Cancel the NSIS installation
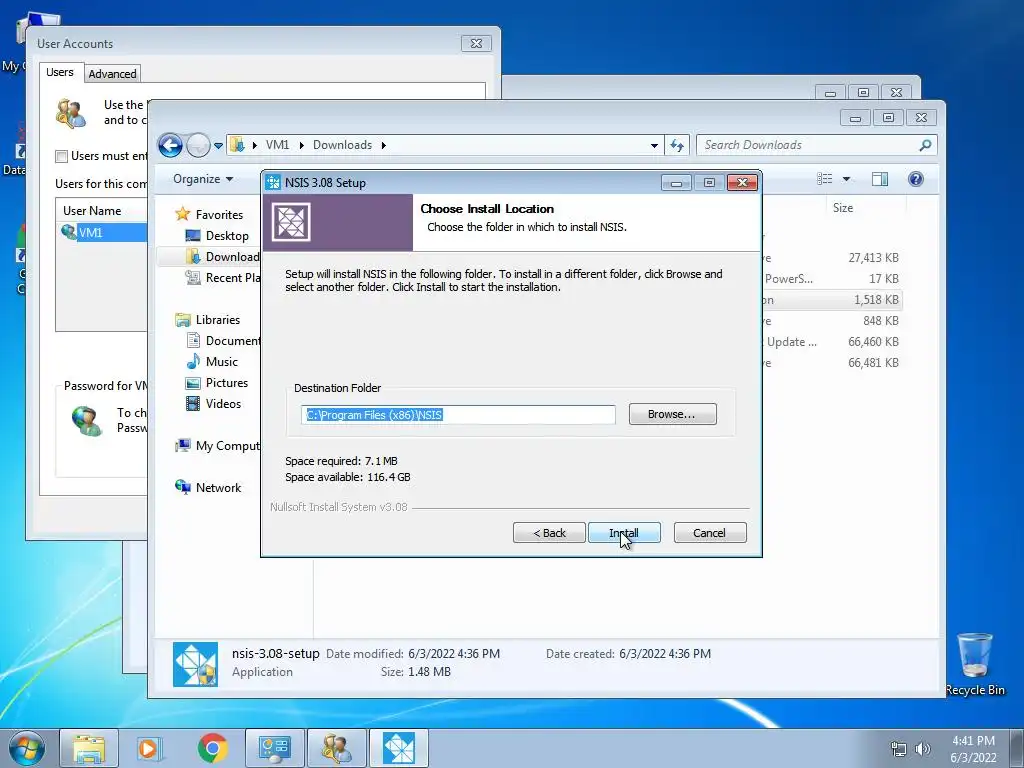This screenshot has height=768, width=1024. (x=709, y=533)
